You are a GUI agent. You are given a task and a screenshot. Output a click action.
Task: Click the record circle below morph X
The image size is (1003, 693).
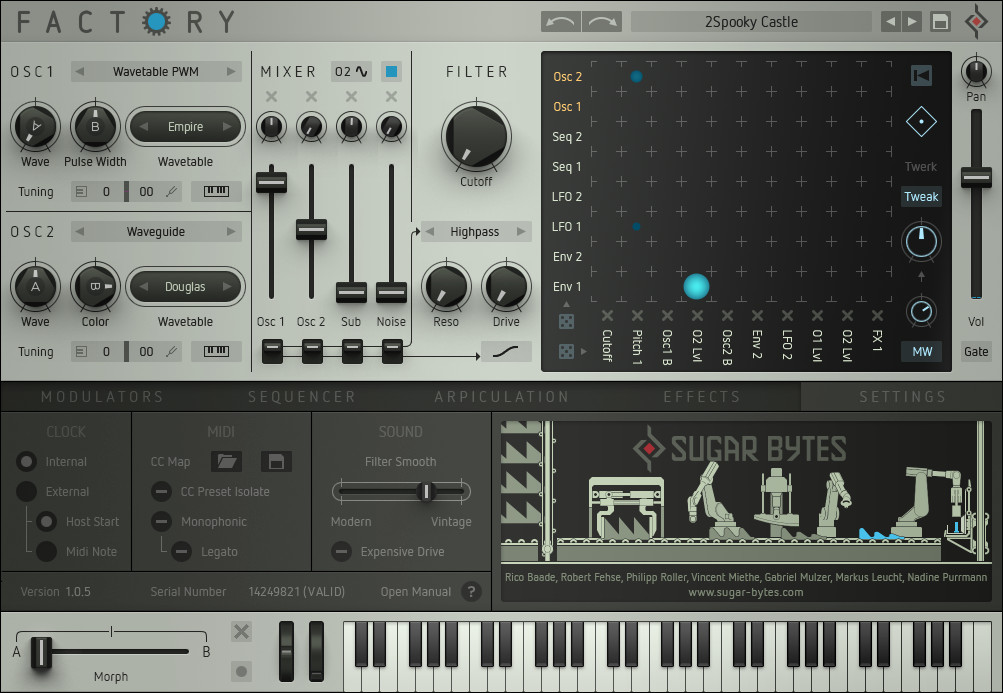(241, 671)
